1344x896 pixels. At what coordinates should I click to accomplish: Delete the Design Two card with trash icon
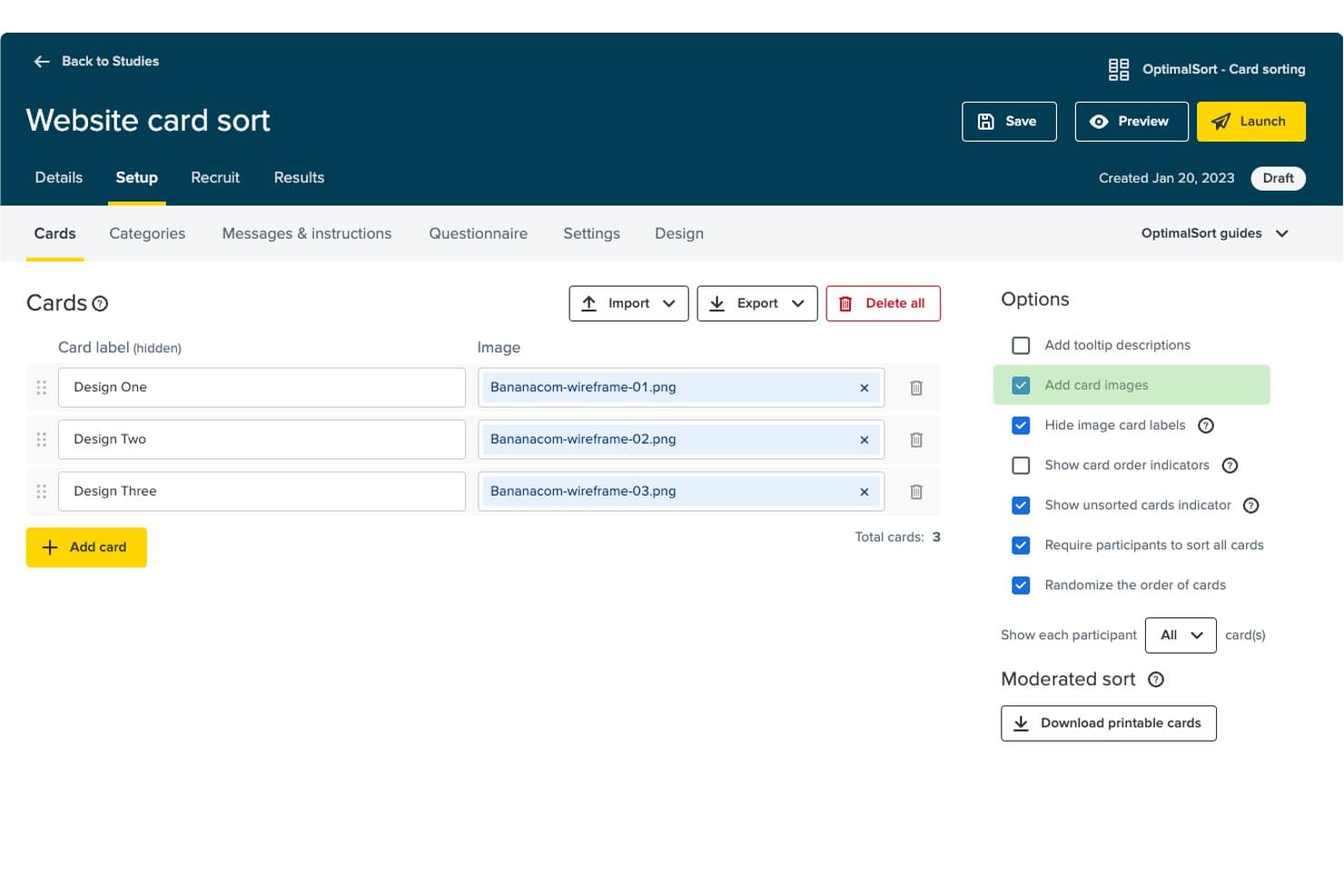point(916,439)
